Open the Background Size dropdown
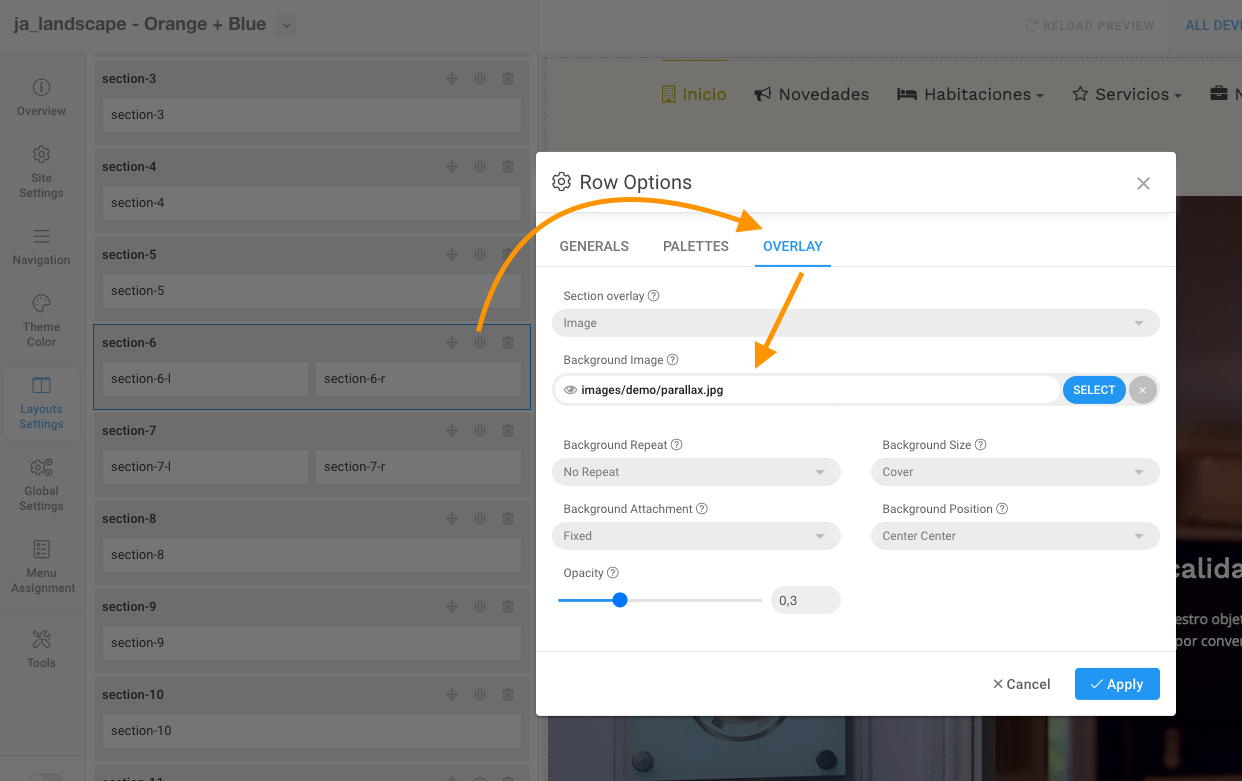1242x781 pixels. [1014, 472]
